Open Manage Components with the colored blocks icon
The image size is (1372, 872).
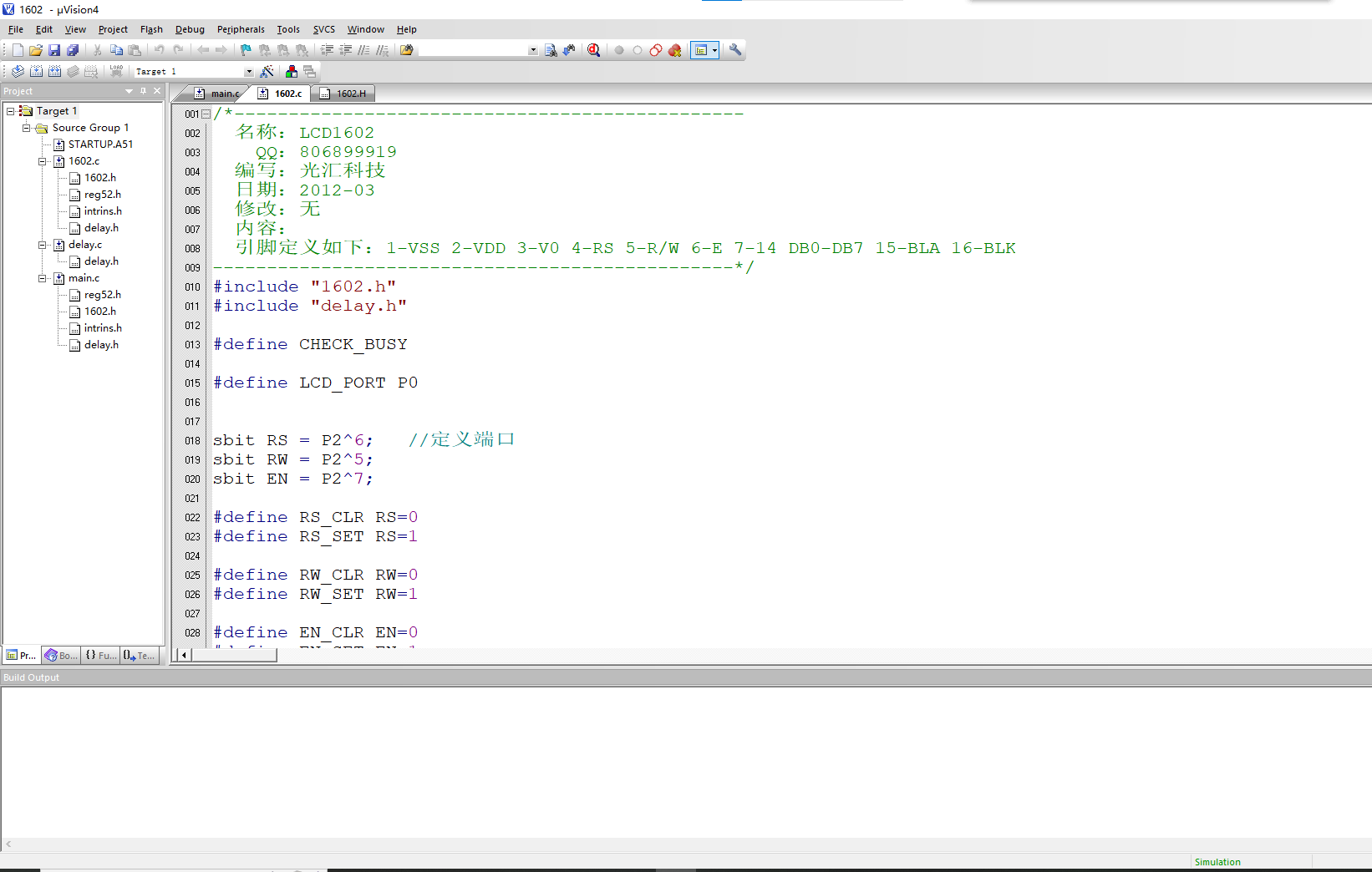pyautogui.click(x=292, y=71)
